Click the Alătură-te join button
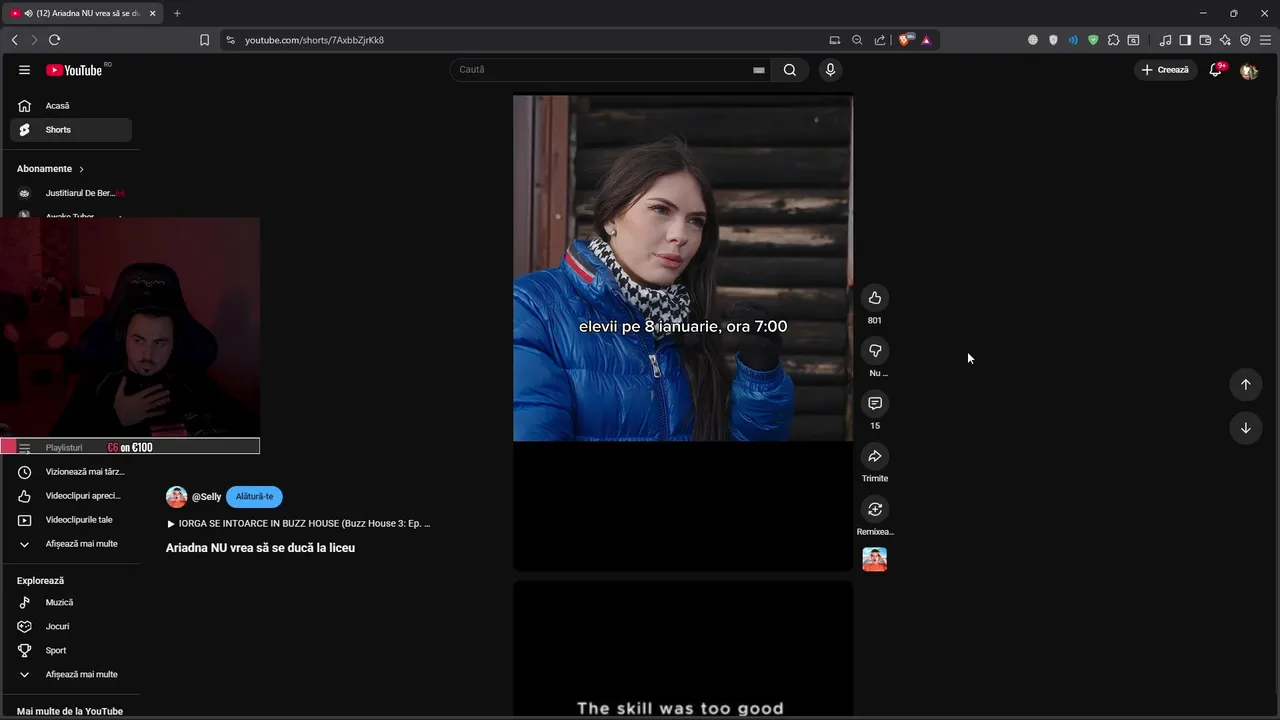This screenshot has height=720, width=1280. (x=254, y=497)
